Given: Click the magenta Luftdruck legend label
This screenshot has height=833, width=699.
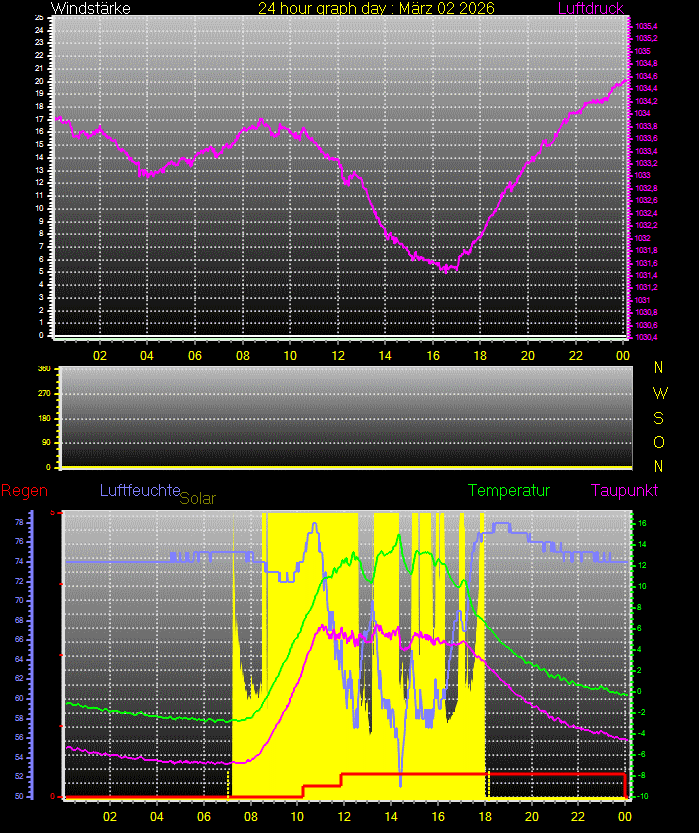Looking at the screenshot, I should [590, 9].
